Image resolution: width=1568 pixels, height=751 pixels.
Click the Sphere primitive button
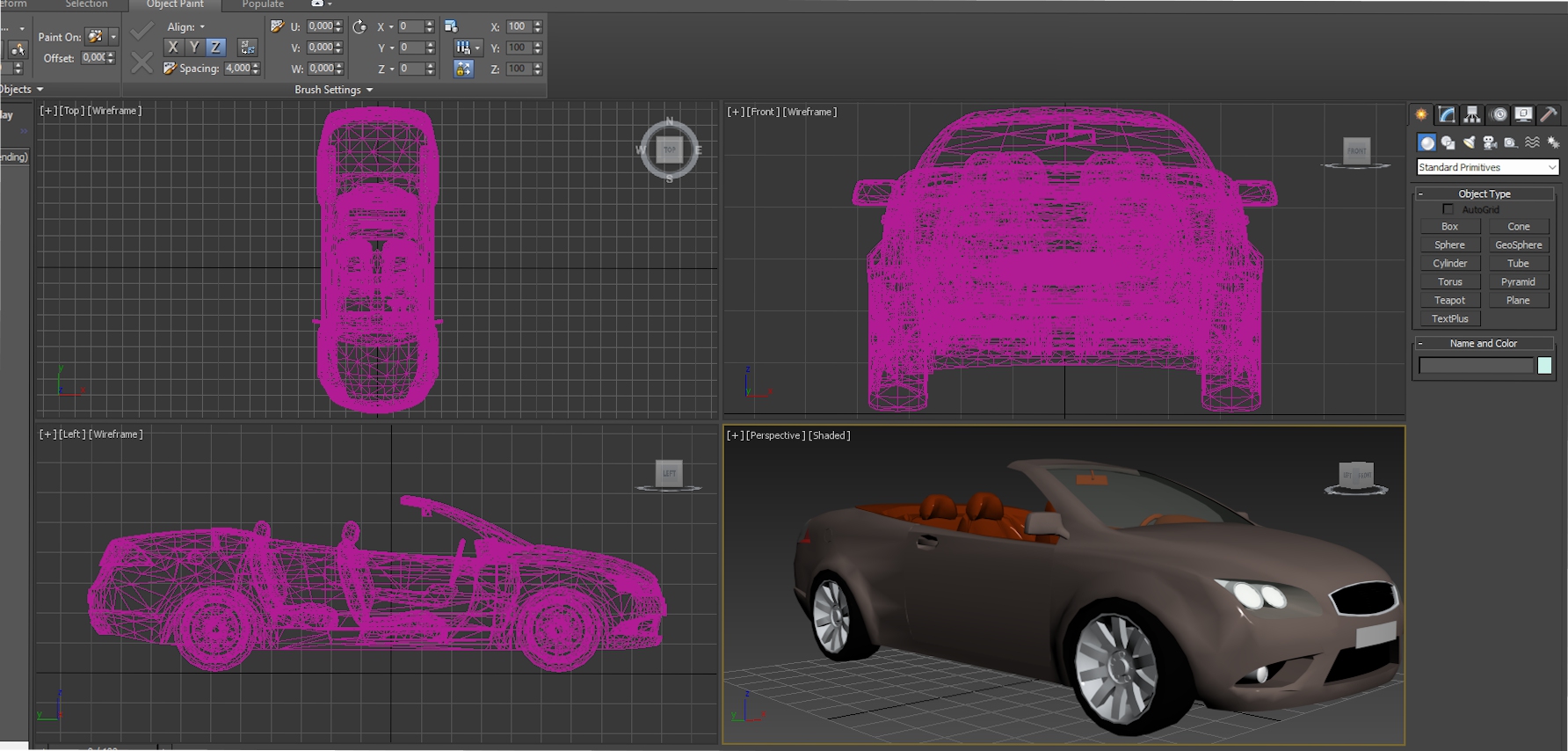tap(1450, 244)
